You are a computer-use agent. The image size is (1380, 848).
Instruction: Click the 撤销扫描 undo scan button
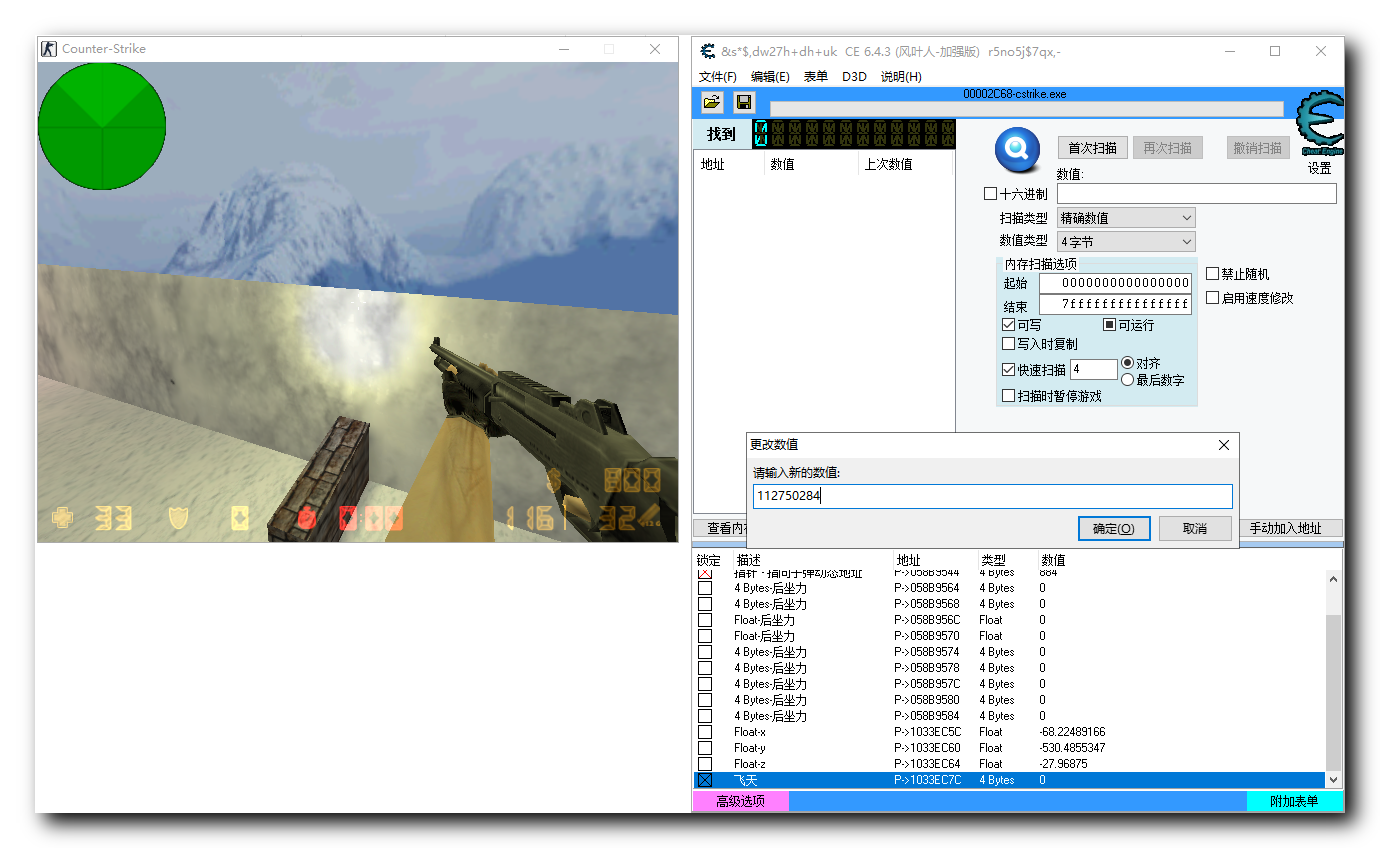pos(1257,148)
